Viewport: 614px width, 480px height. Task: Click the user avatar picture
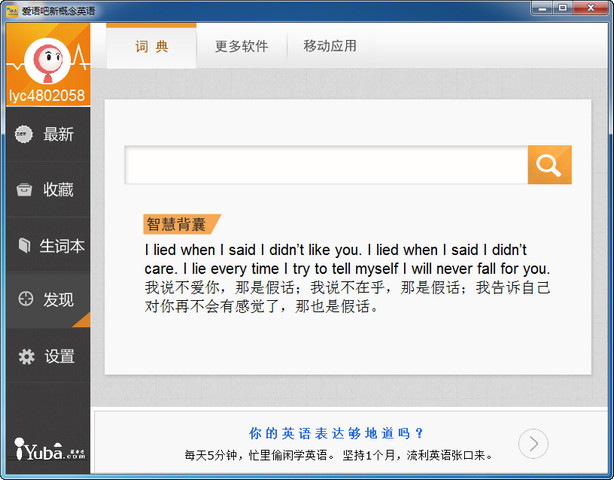coord(48,61)
